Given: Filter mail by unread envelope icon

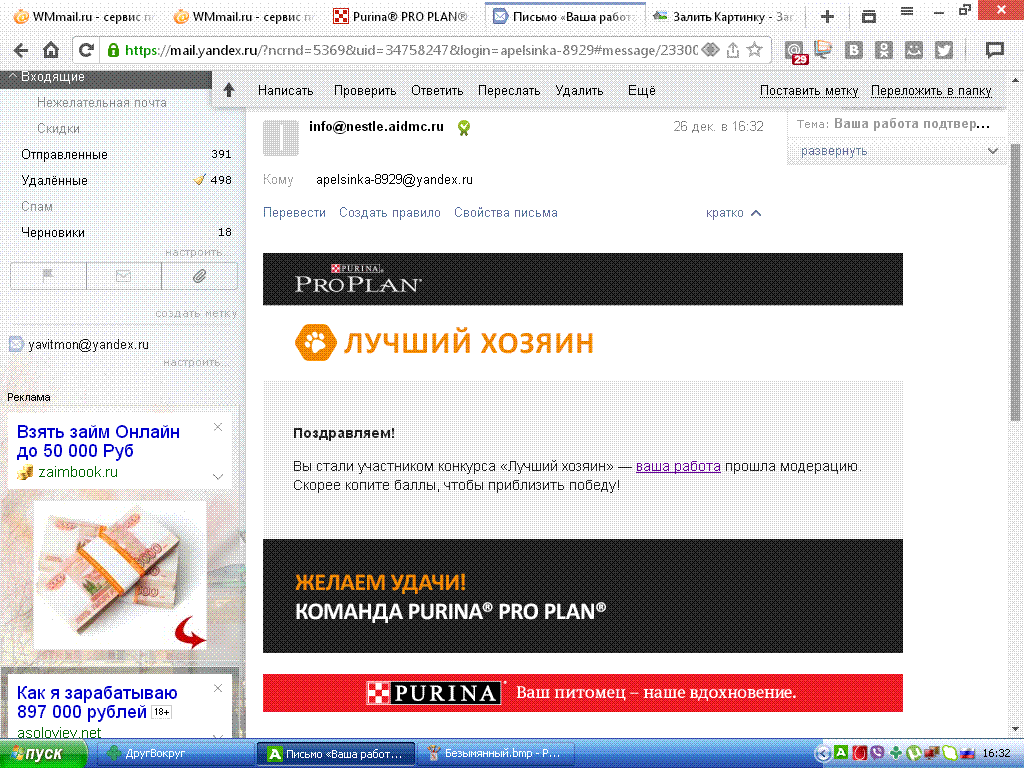Looking at the screenshot, I should [123, 276].
